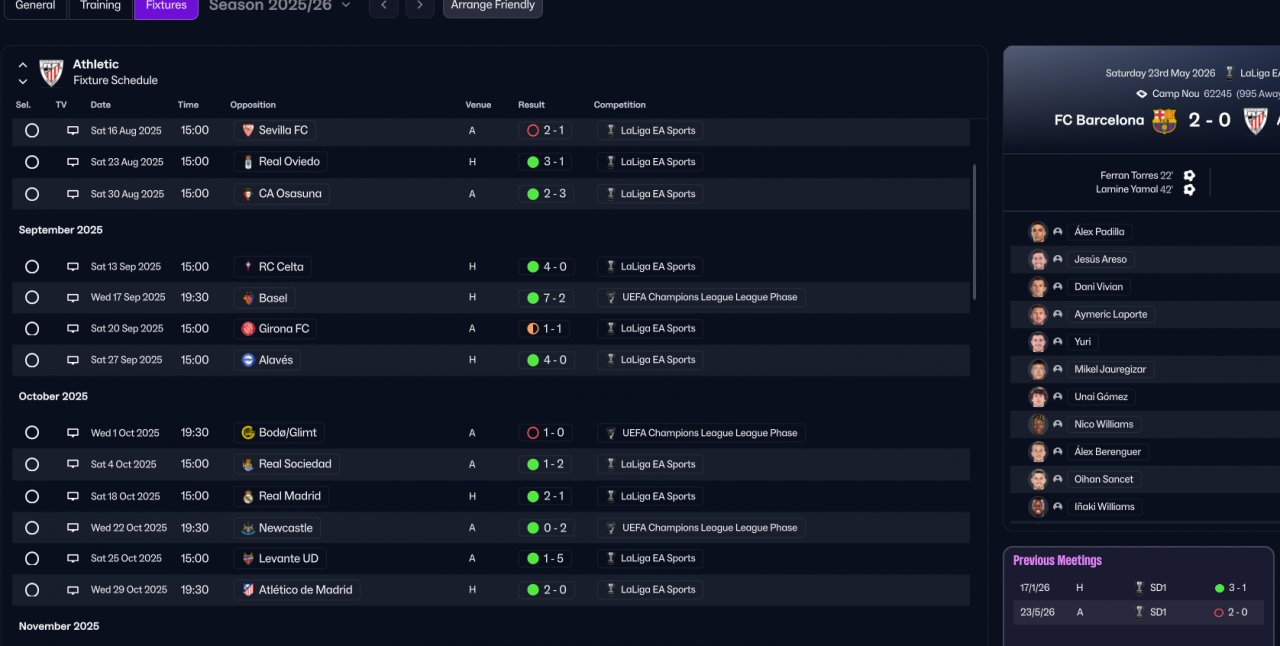This screenshot has width=1280, height=646.
Task: Click the September 2025 month heading
Action: pyautogui.click(x=61, y=230)
